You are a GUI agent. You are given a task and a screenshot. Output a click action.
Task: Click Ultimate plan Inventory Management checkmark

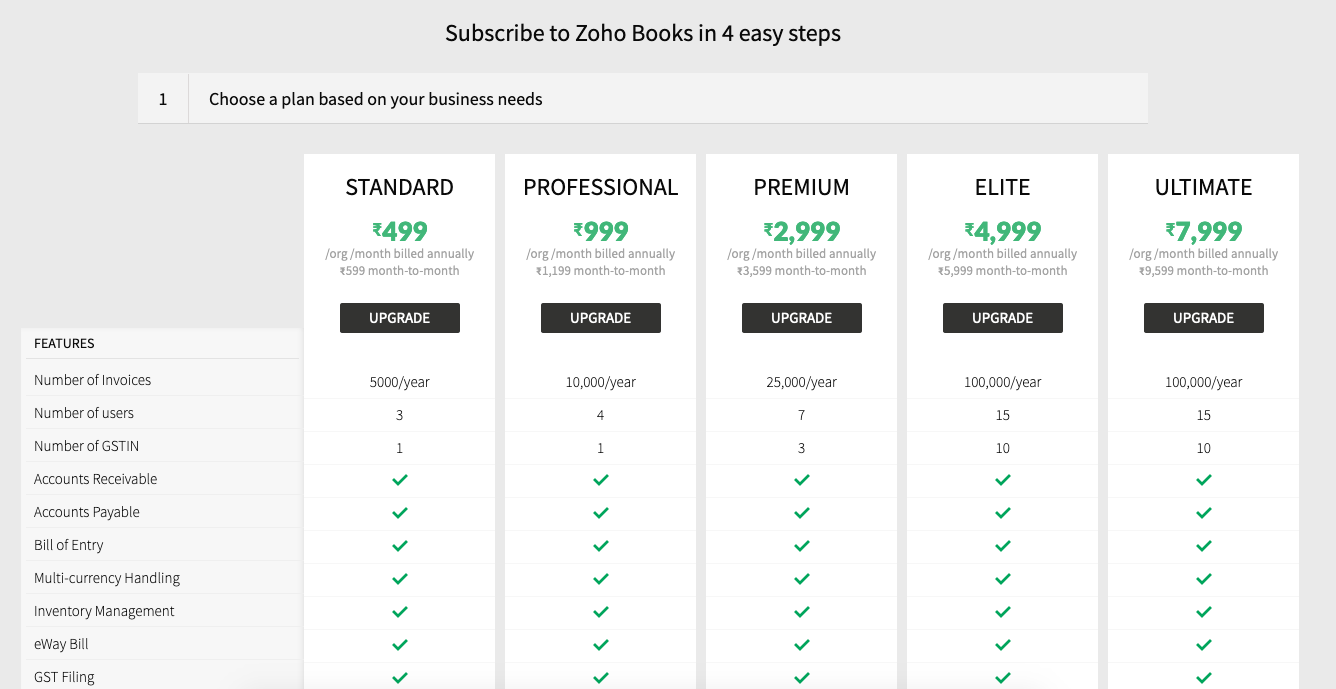pyautogui.click(x=1204, y=612)
